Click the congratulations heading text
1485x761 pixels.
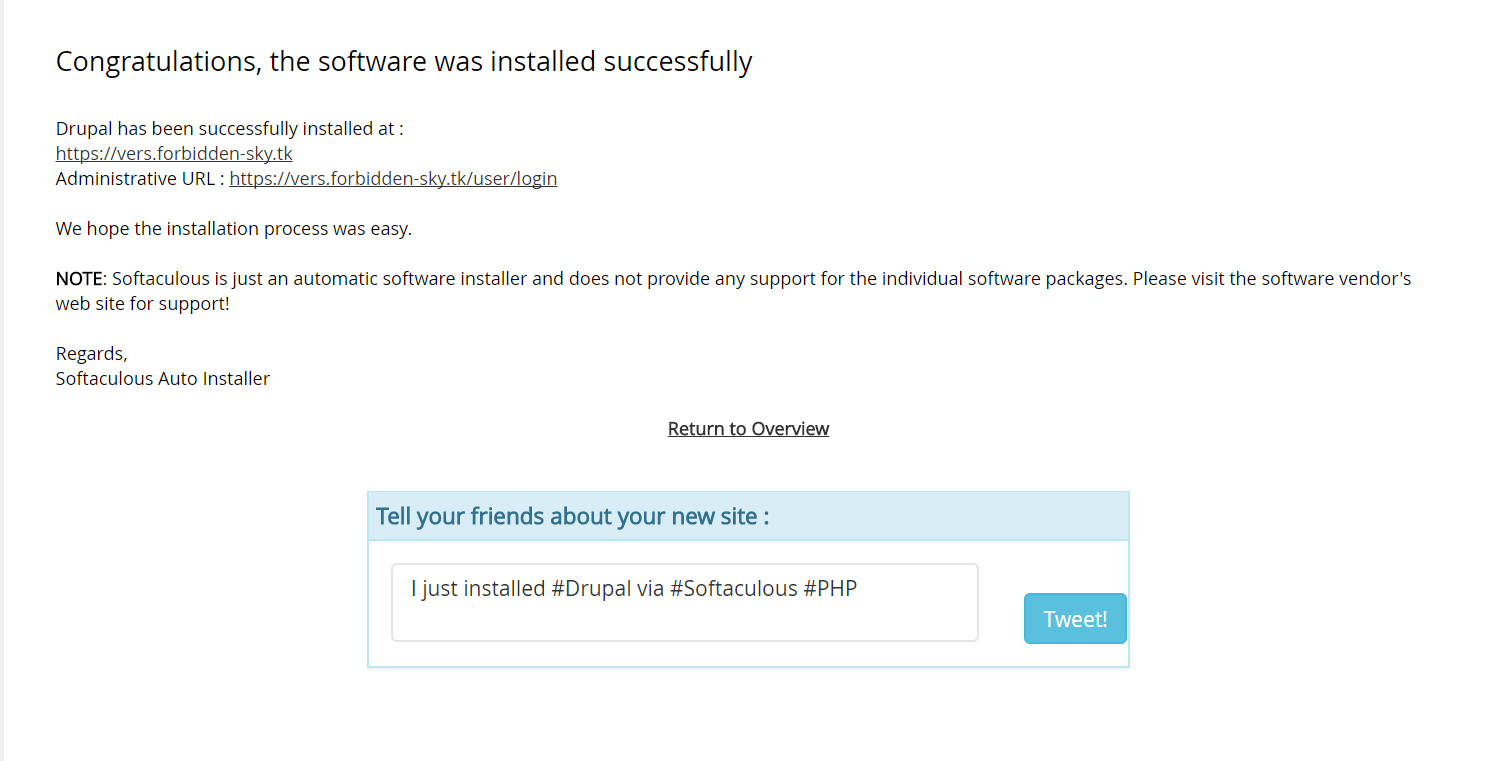403,61
